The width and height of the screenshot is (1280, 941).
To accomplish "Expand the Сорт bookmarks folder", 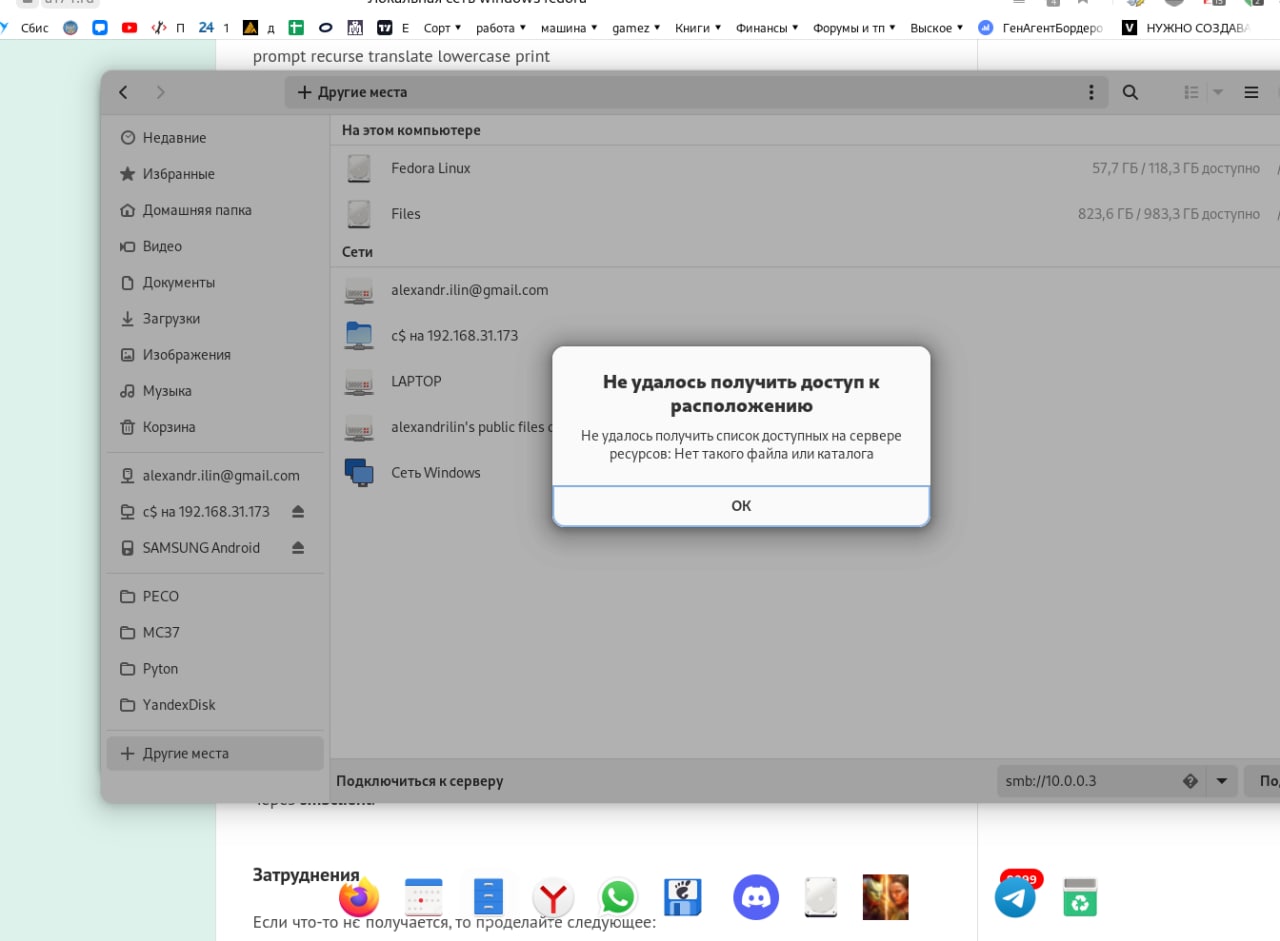I will (x=443, y=28).
